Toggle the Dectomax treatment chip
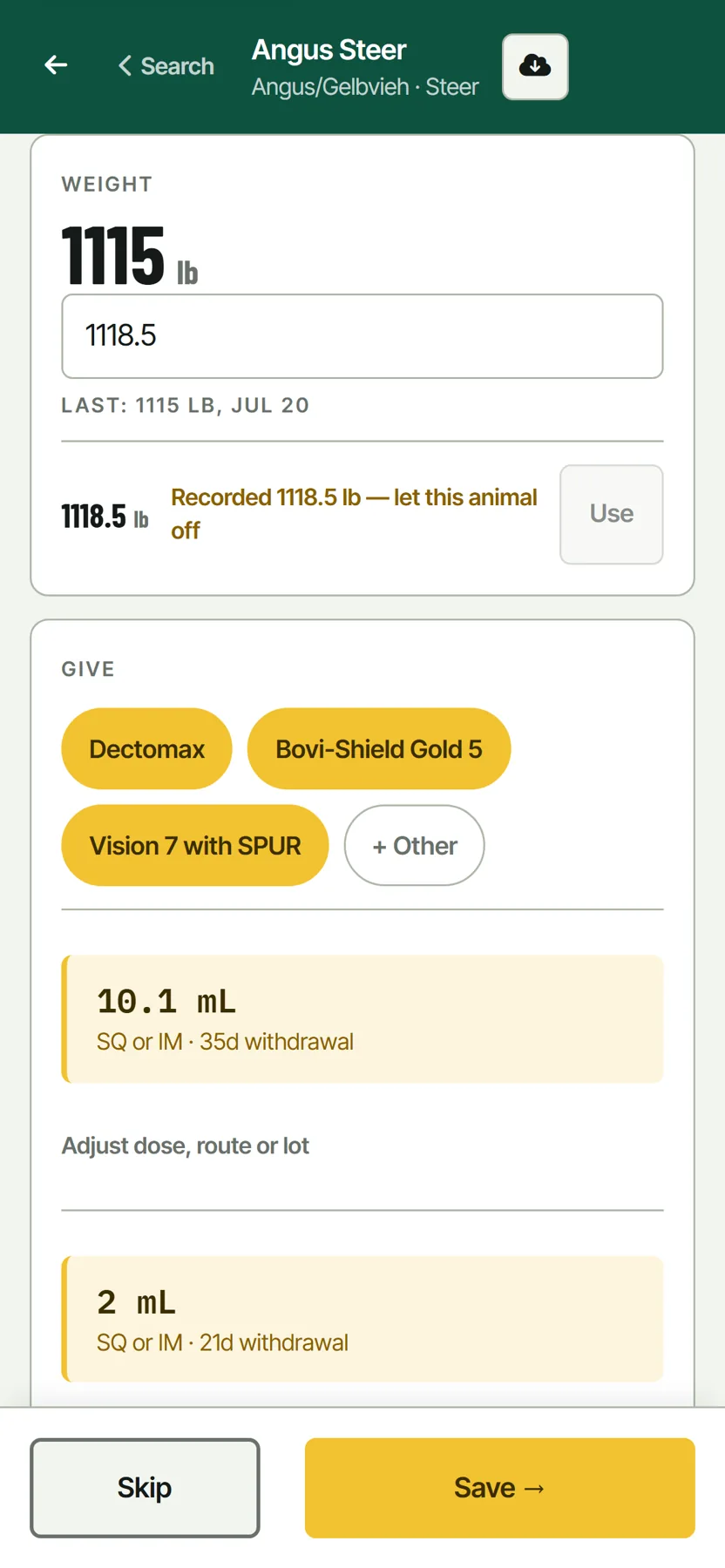725x1568 pixels. [146, 749]
